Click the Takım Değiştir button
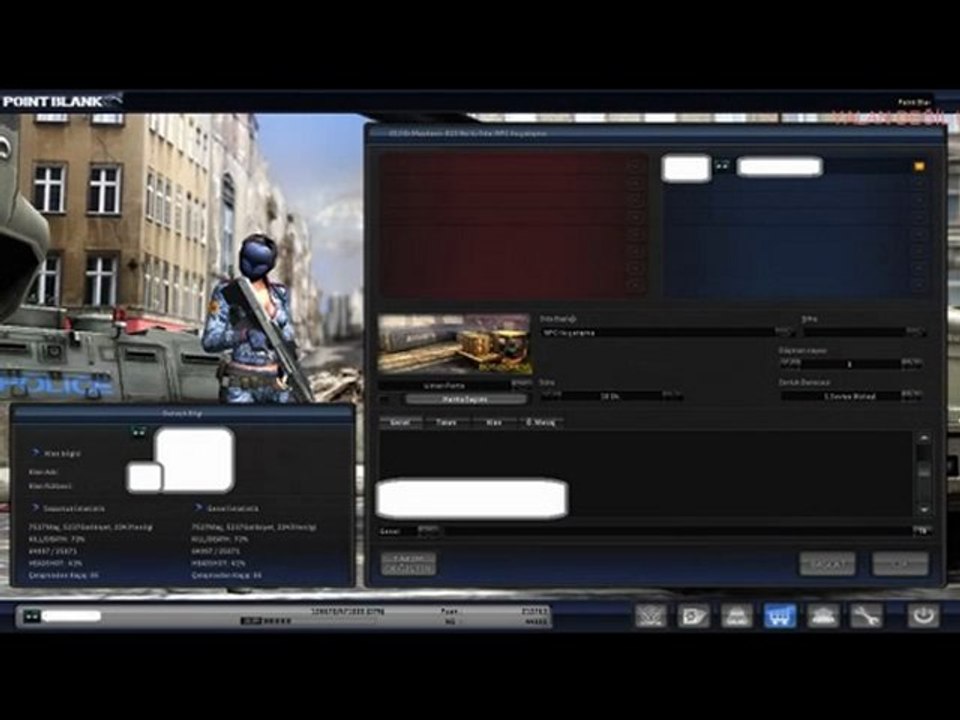 pyautogui.click(x=408, y=564)
